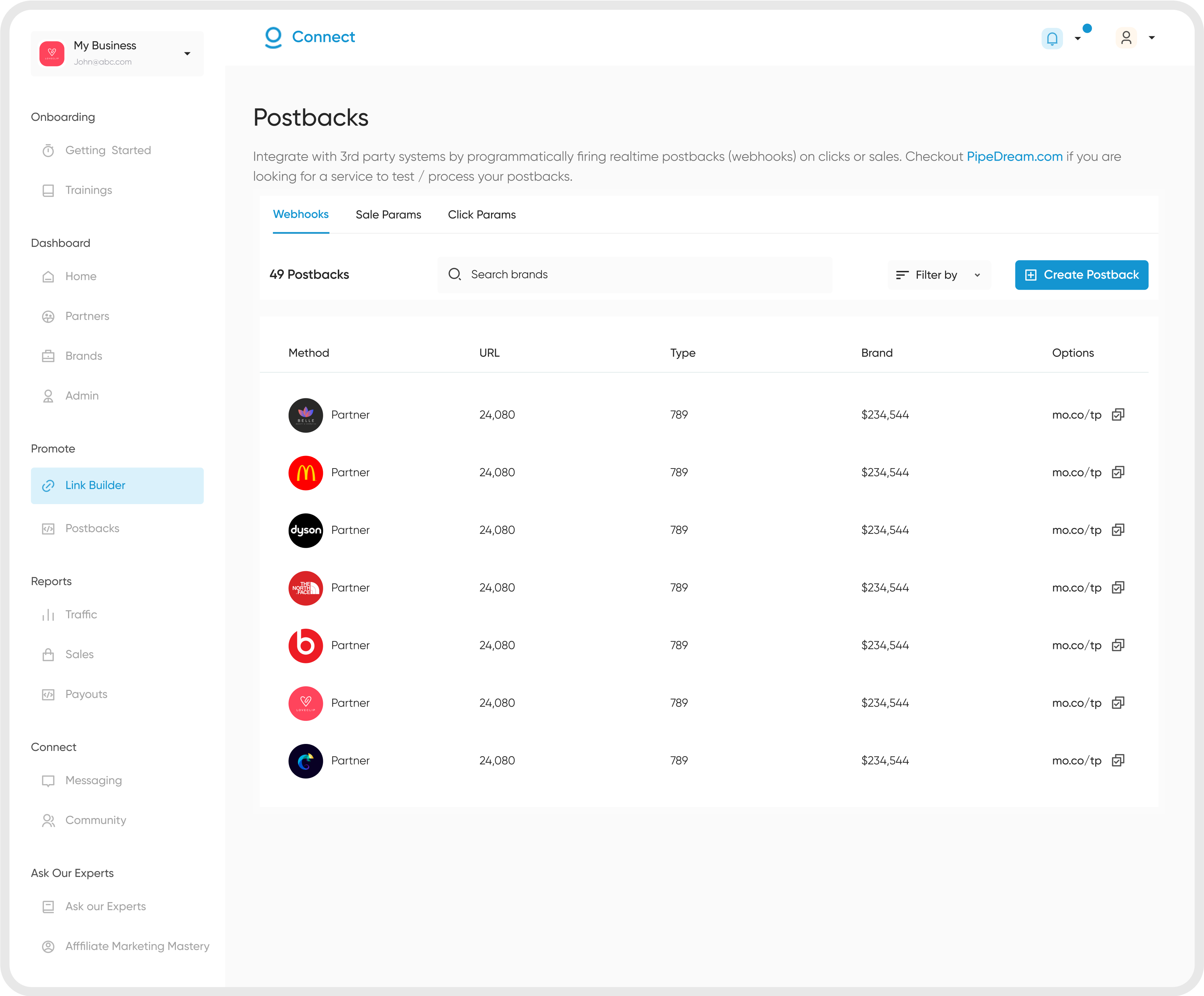The height and width of the screenshot is (996, 1204).
Task: Click the Type column header
Action: tap(682, 353)
